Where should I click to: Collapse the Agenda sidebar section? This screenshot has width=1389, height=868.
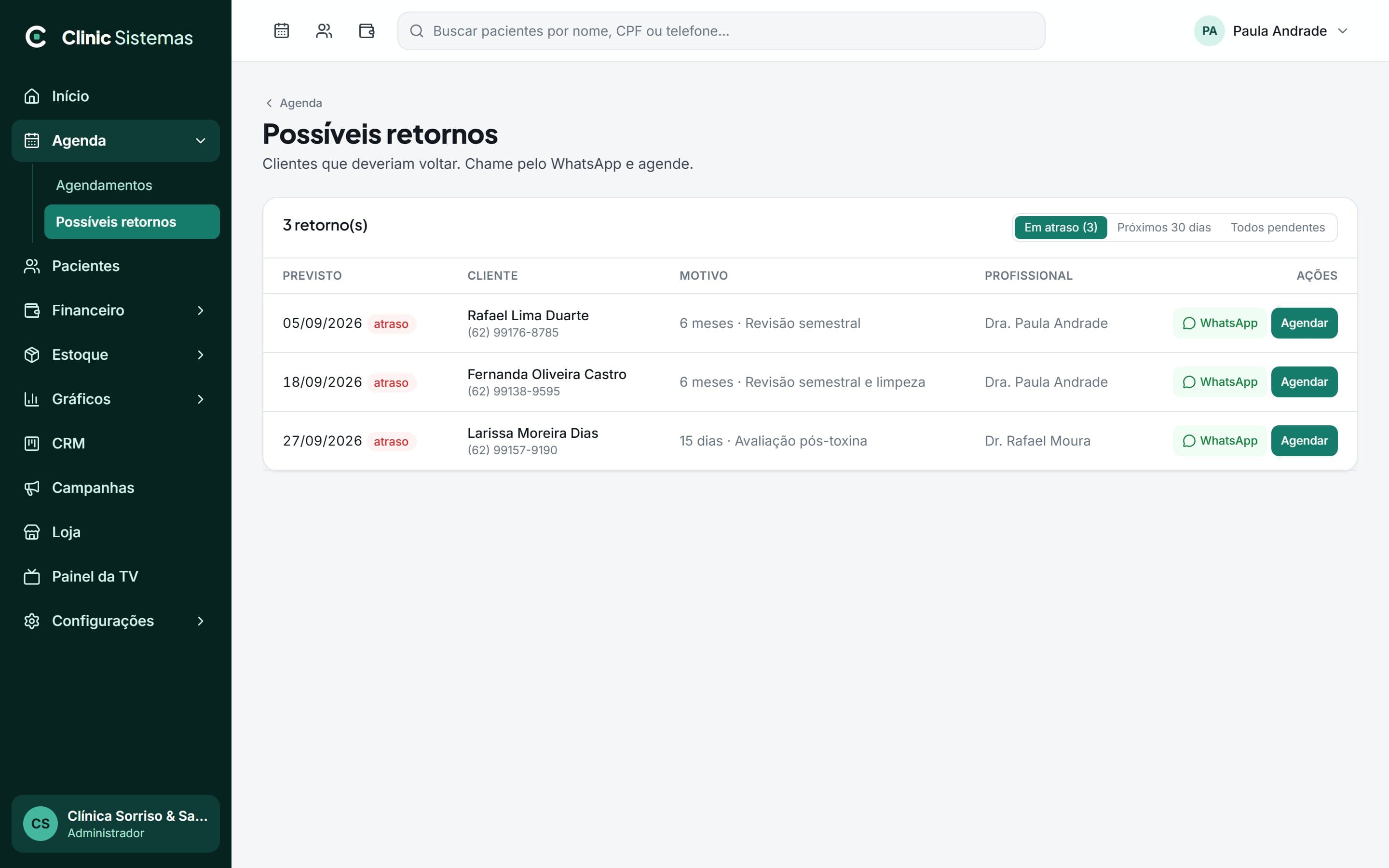115,141
